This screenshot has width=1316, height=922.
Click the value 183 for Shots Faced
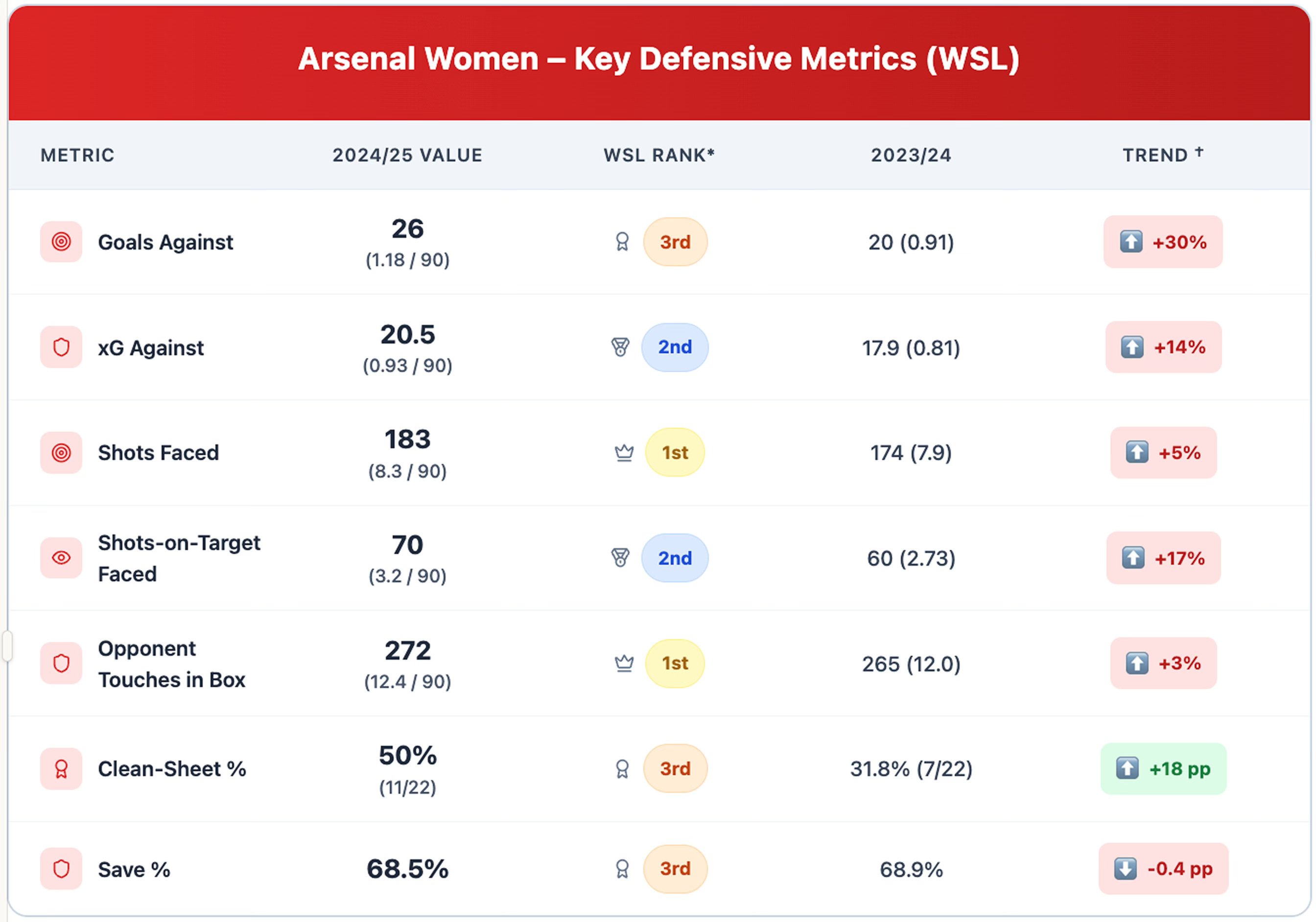(x=408, y=439)
